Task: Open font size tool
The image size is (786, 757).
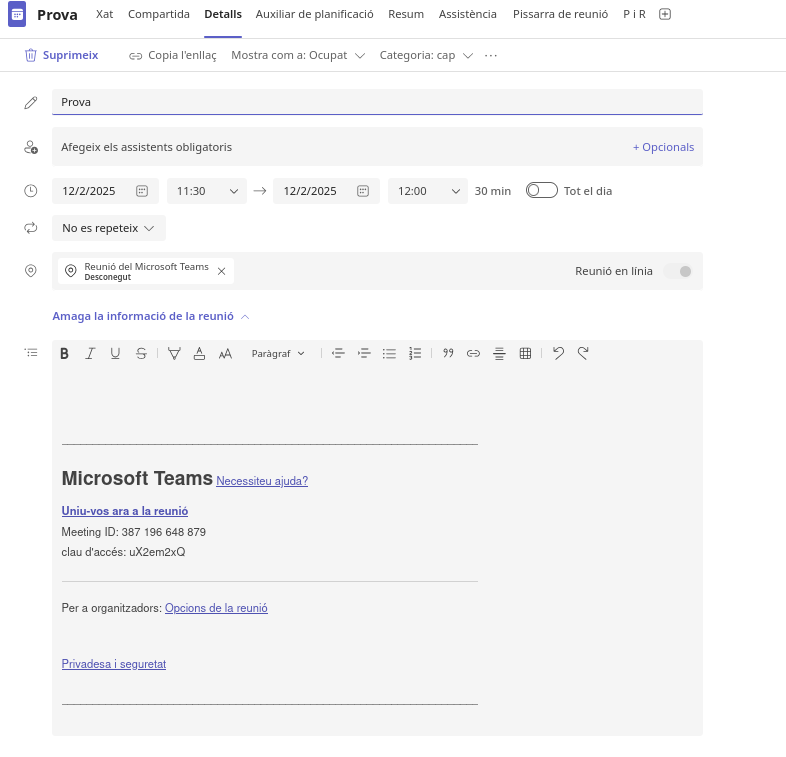Action: tap(226, 354)
